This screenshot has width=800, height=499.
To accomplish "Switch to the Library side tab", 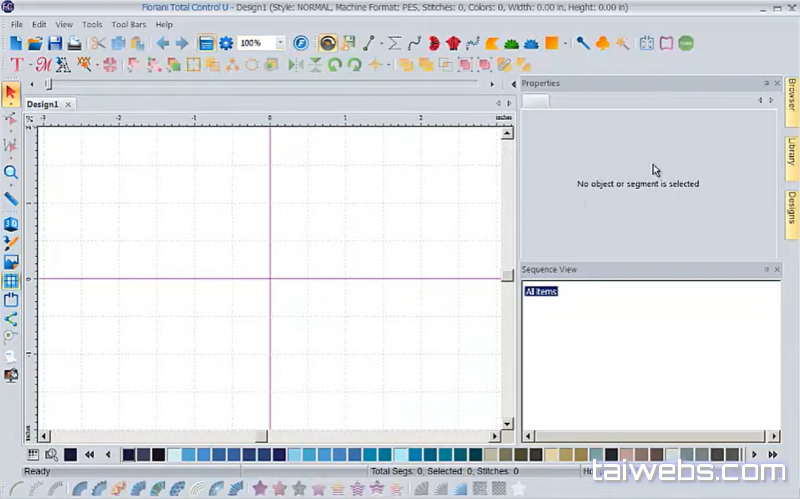I will click(x=791, y=153).
